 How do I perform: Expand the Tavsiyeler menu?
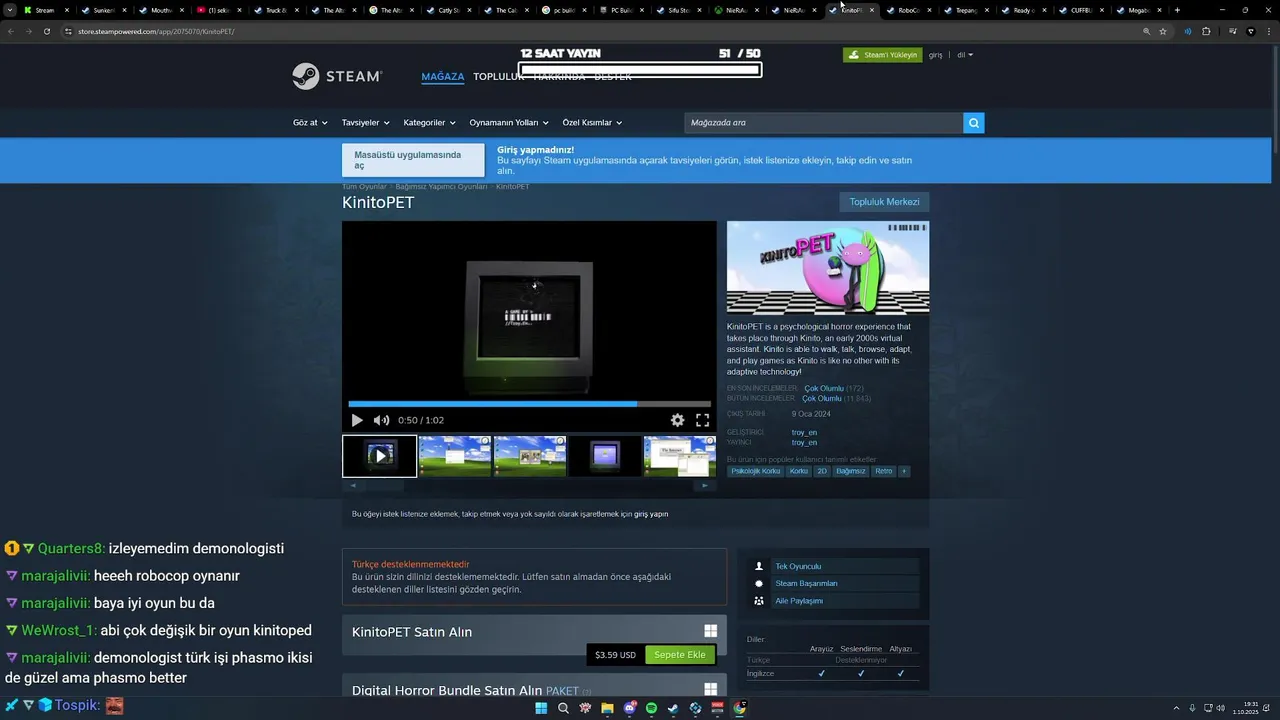click(x=366, y=122)
